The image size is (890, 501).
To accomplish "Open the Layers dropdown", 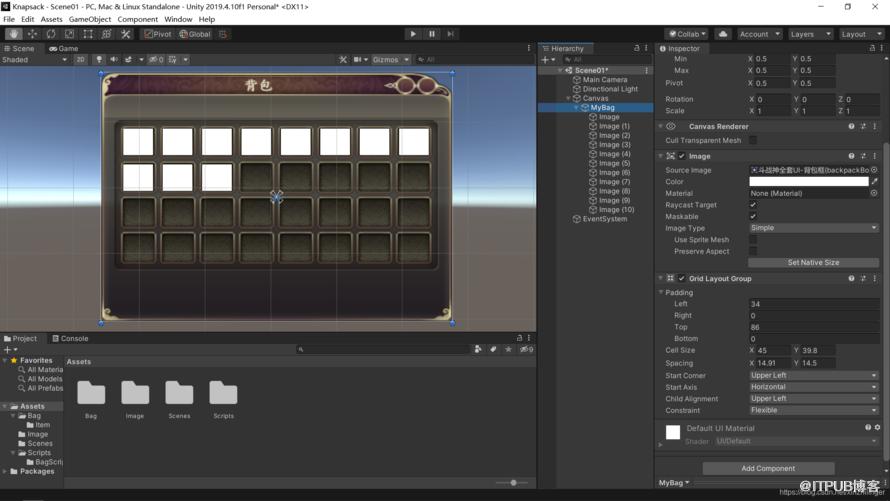I will coord(810,34).
